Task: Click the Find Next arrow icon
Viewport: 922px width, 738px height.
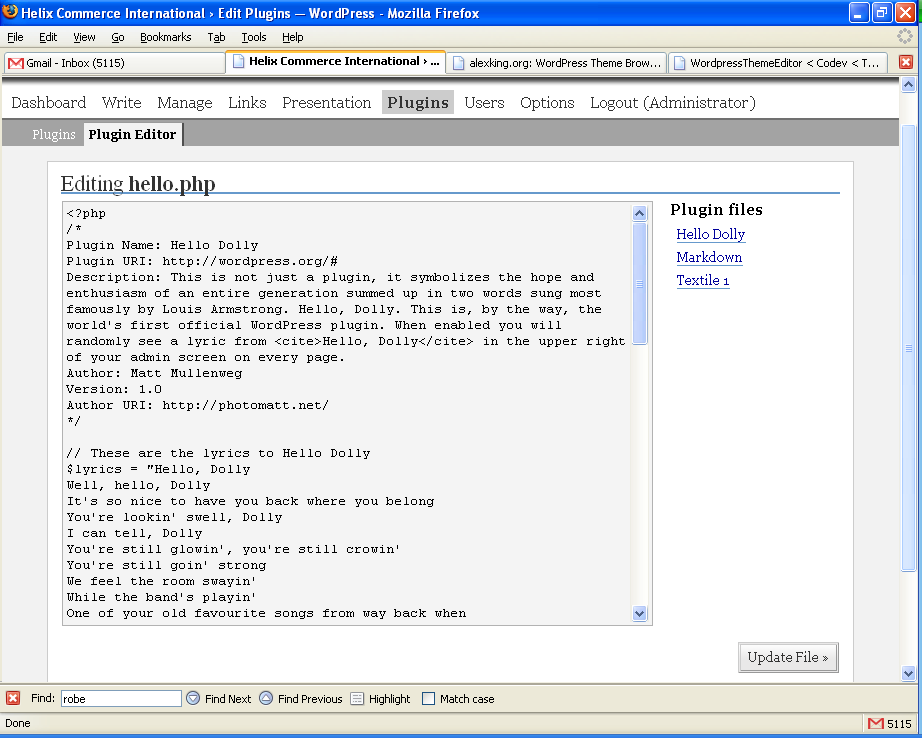Action: pos(193,699)
